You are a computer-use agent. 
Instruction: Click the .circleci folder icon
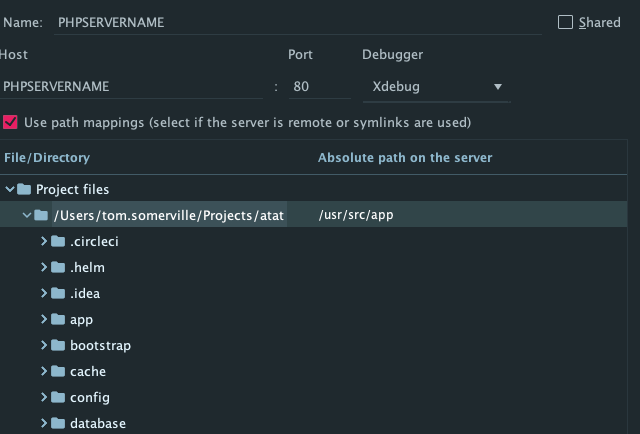click(x=58, y=241)
